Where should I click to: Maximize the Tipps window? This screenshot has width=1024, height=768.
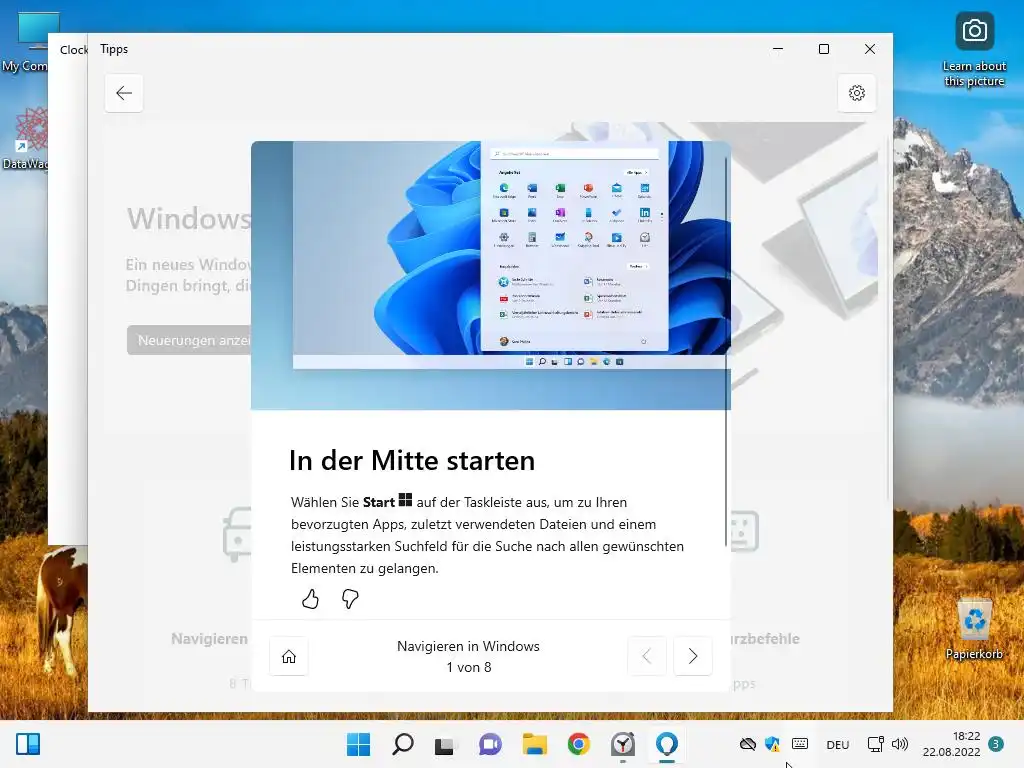824,49
